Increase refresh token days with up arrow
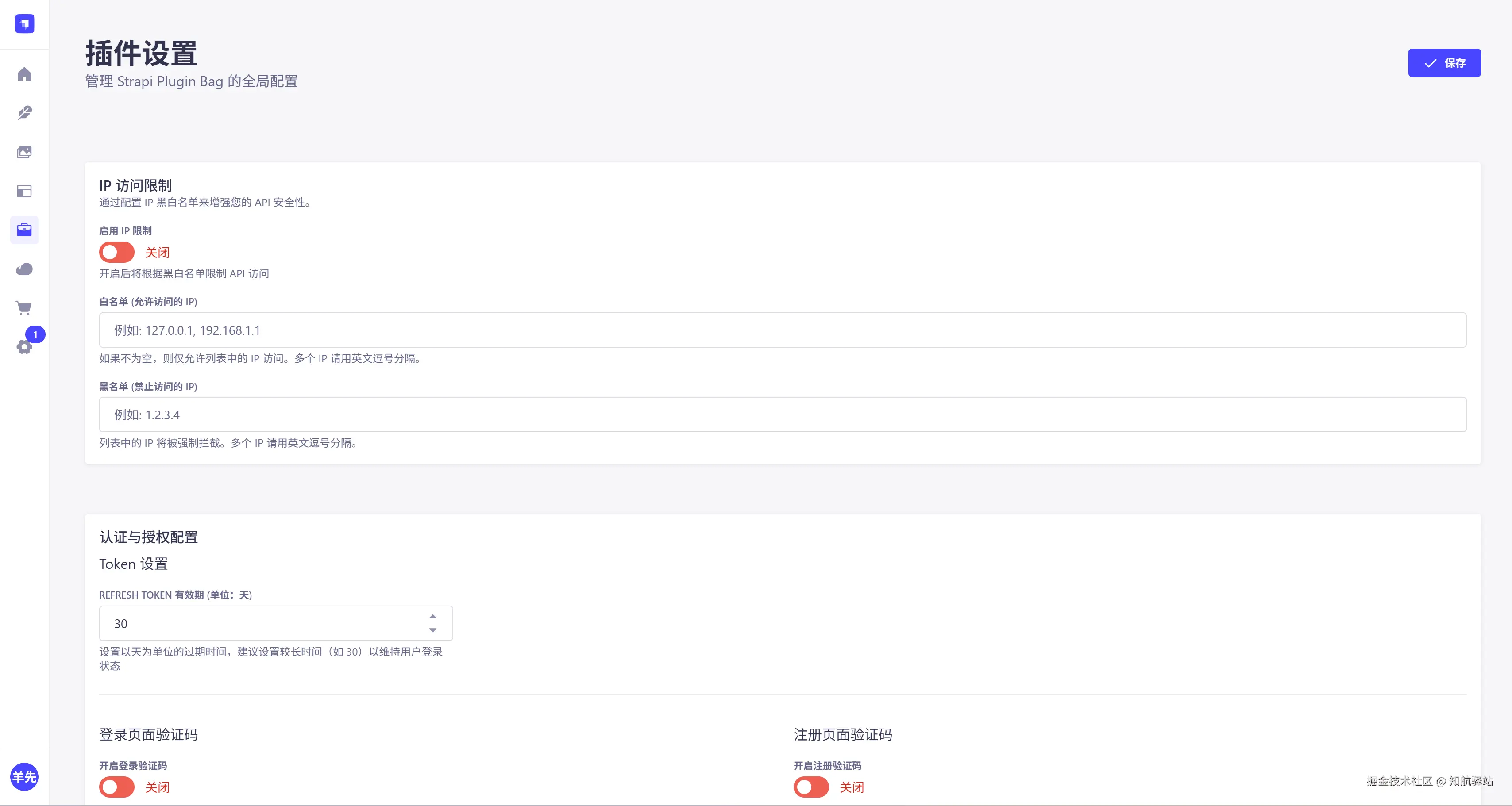The width and height of the screenshot is (1512, 806). click(x=432, y=617)
